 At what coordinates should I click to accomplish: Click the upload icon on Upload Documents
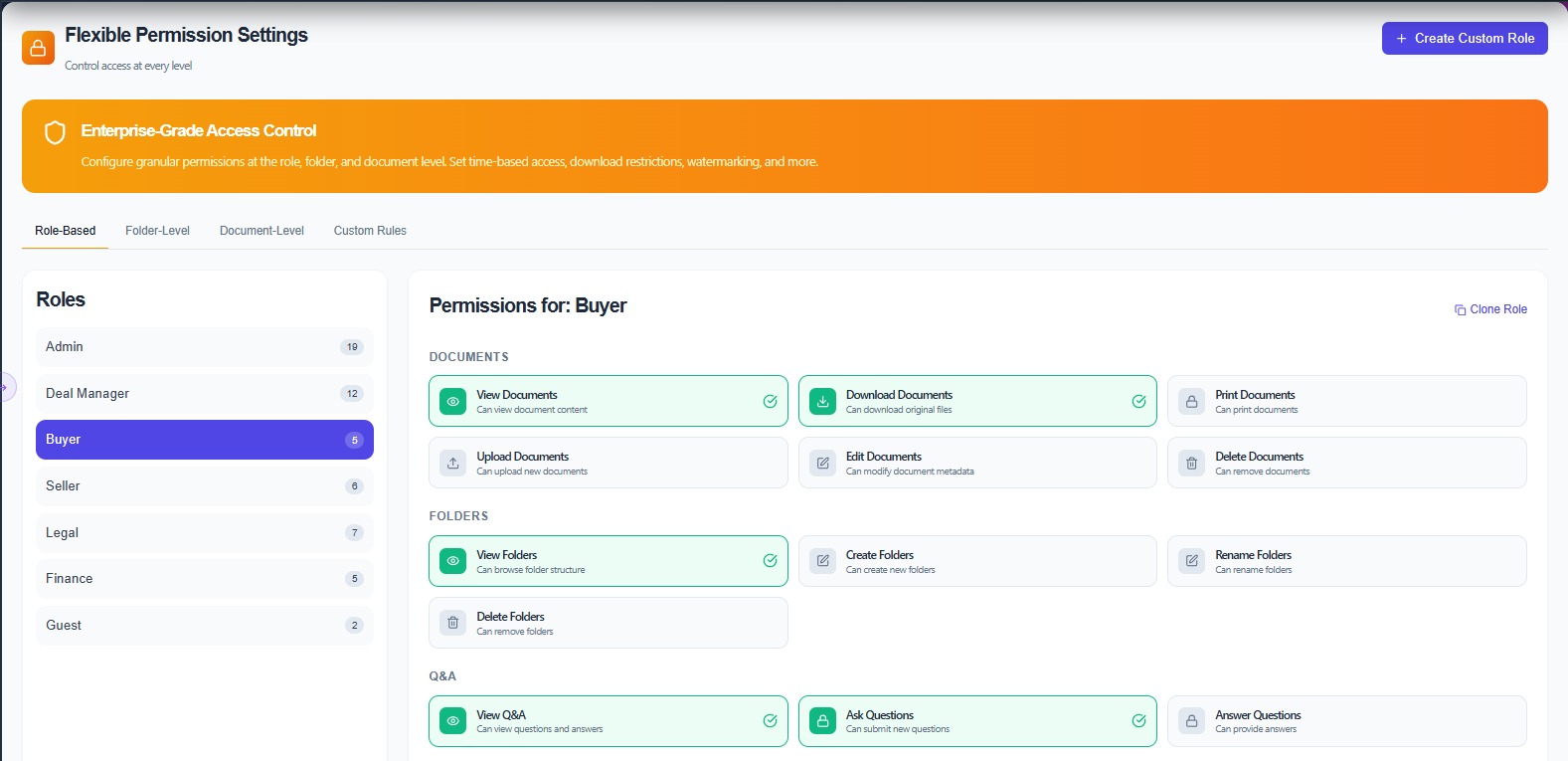coord(452,464)
